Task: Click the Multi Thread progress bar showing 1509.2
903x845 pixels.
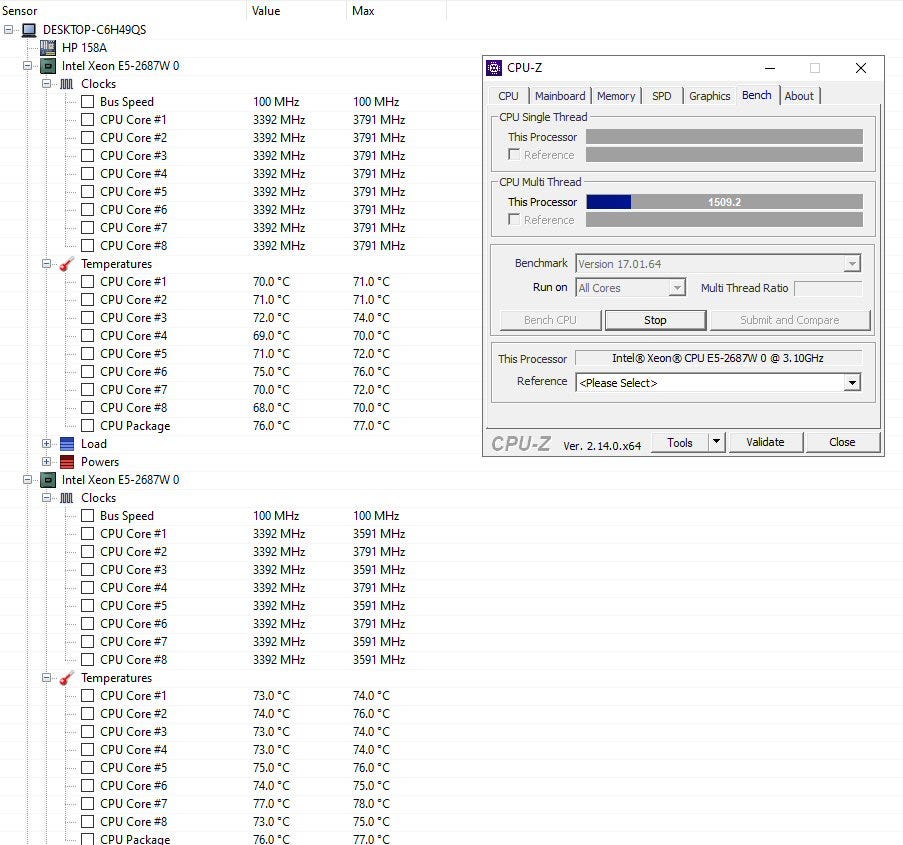Action: point(724,202)
